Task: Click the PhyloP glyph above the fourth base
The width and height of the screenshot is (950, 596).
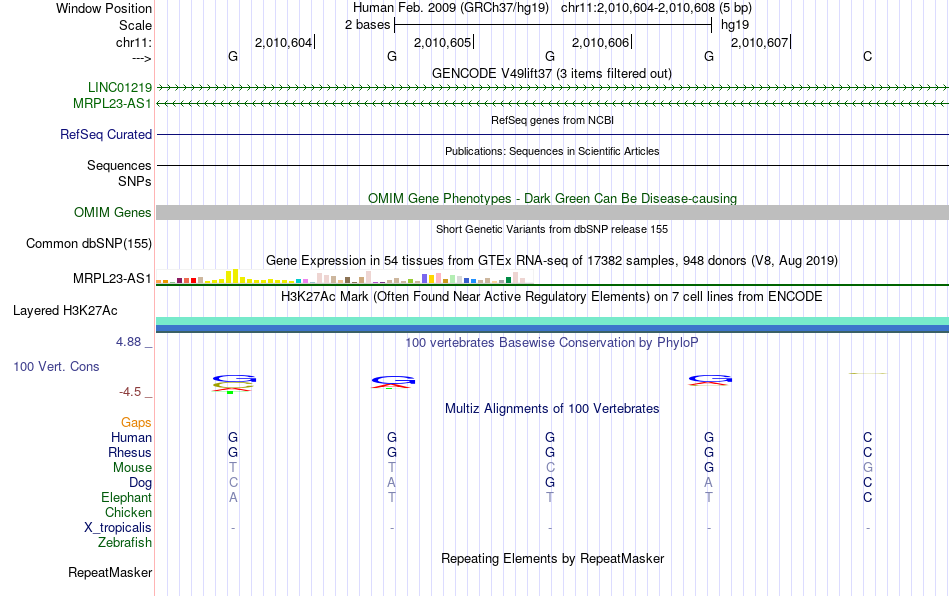Action: [x=710, y=380]
